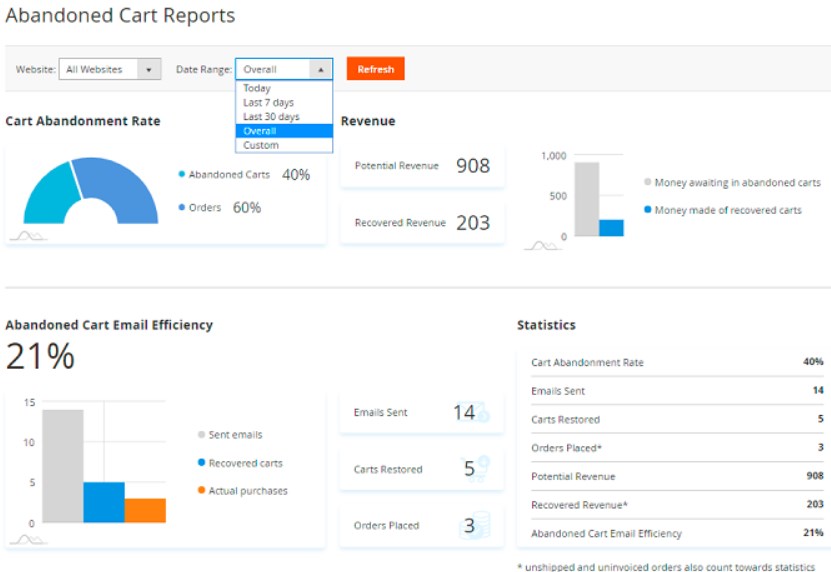Select Custom date range option
831x572 pixels.
point(261,145)
